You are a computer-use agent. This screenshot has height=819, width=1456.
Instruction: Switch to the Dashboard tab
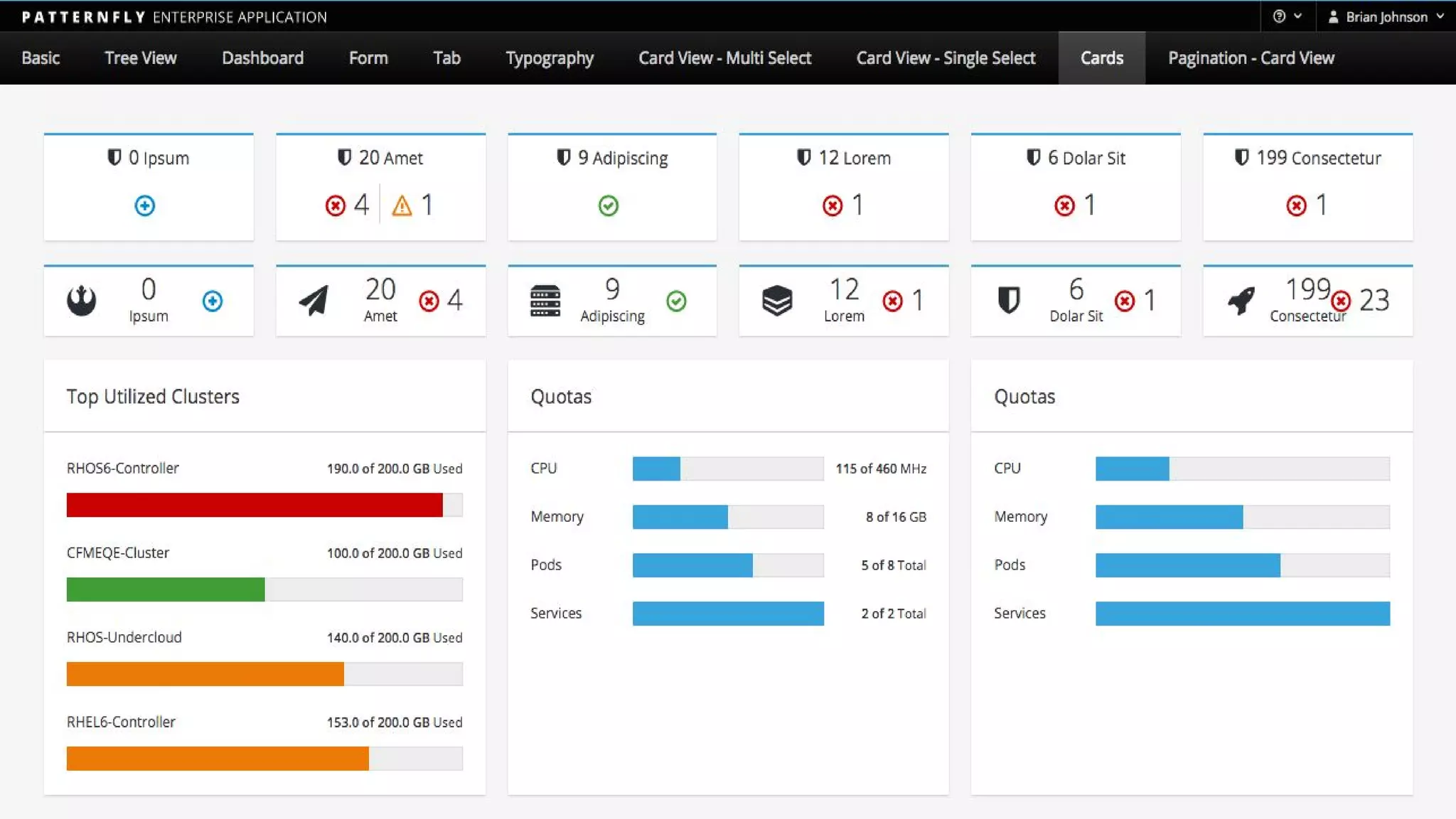point(262,58)
